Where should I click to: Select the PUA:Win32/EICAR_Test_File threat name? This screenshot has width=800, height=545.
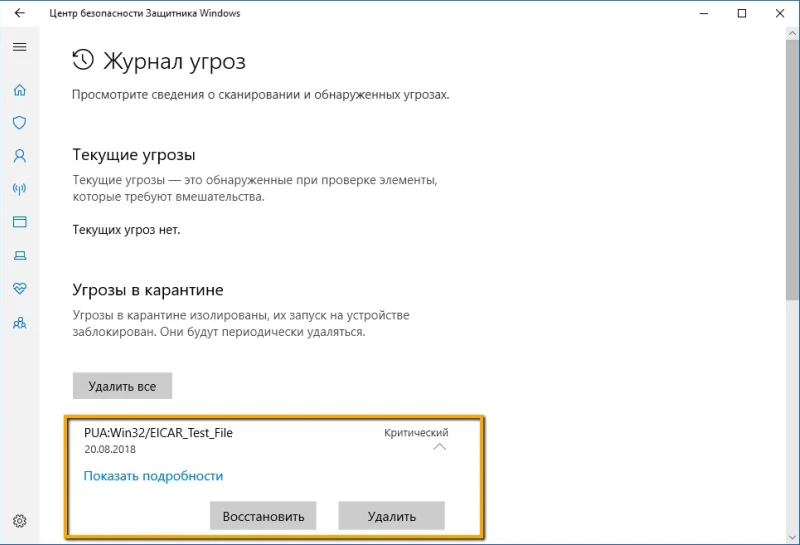(x=158, y=433)
